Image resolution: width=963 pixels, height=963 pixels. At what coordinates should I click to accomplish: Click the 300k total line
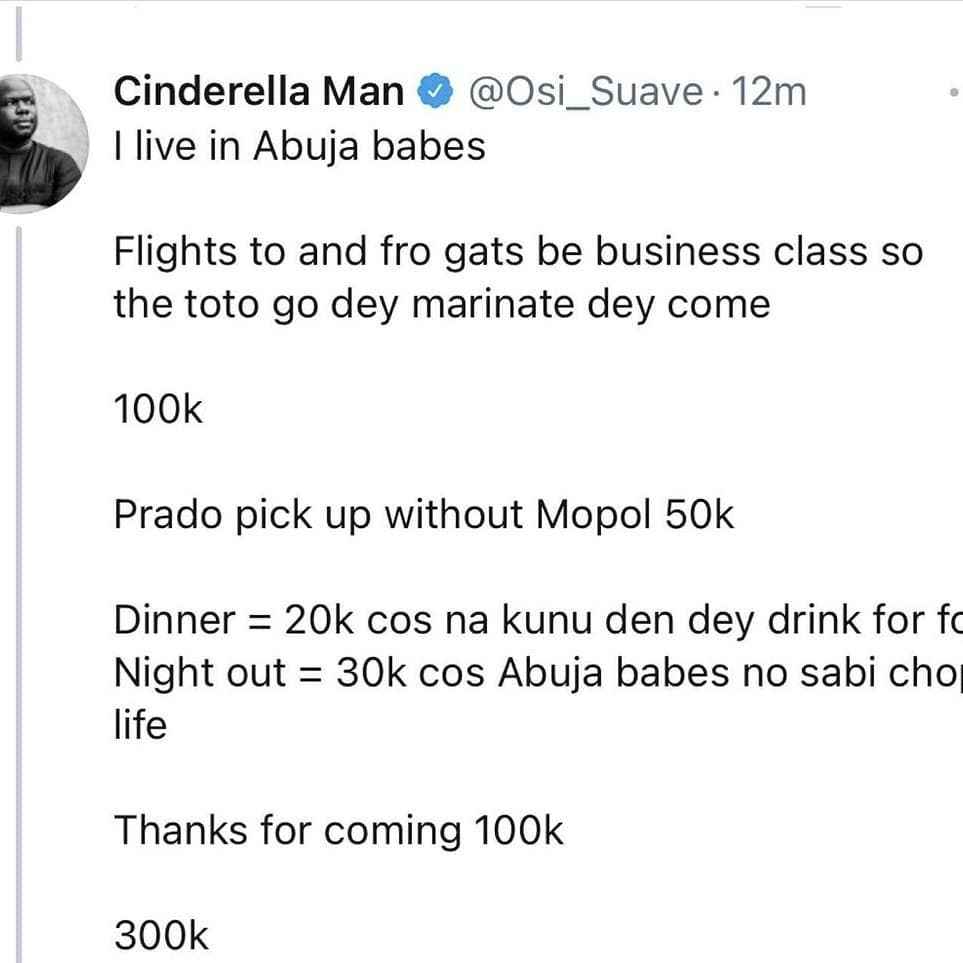[x=161, y=936]
